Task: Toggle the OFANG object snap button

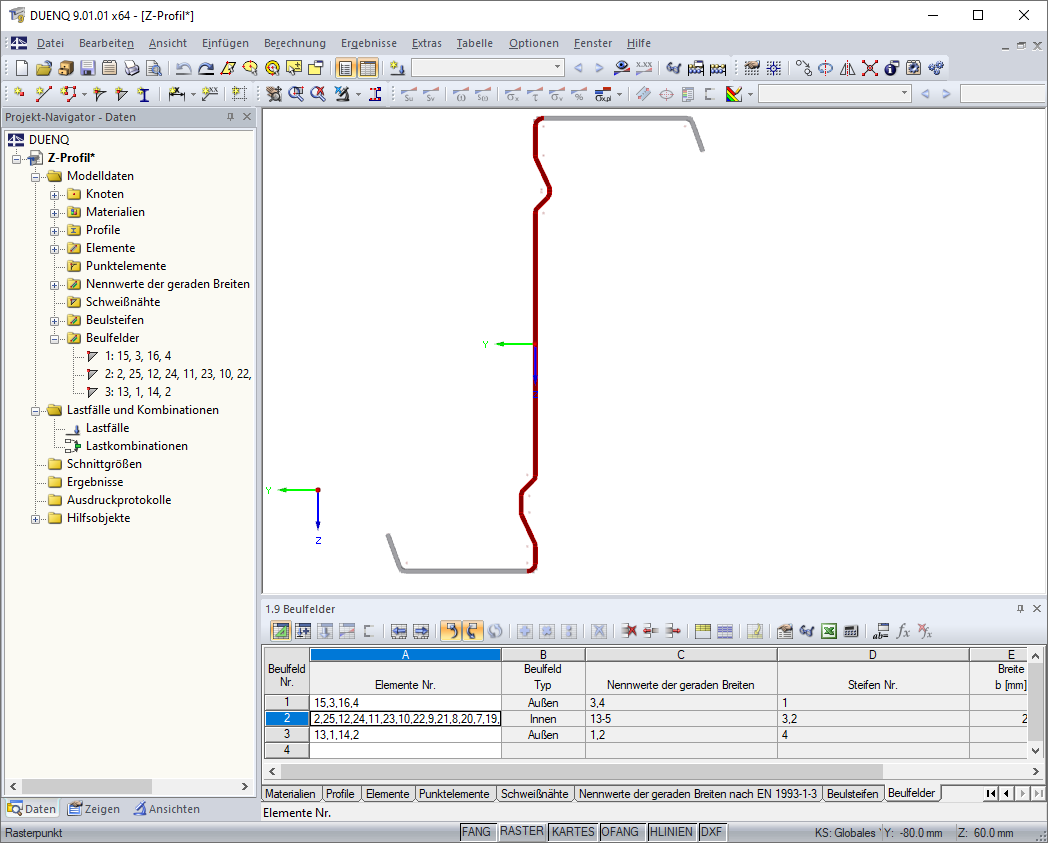Action: coord(620,832)
